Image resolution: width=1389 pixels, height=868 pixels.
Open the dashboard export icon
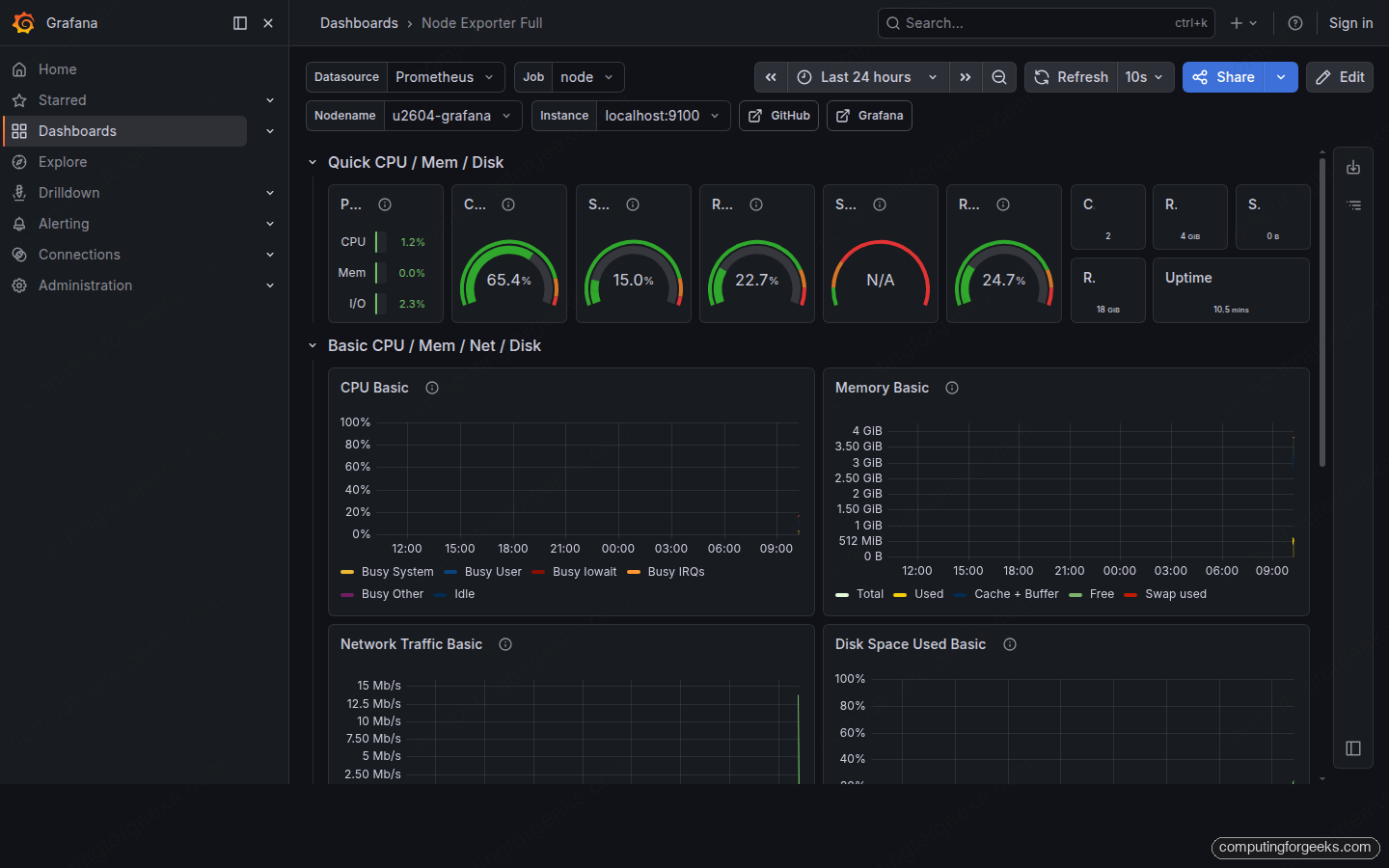1353,166
